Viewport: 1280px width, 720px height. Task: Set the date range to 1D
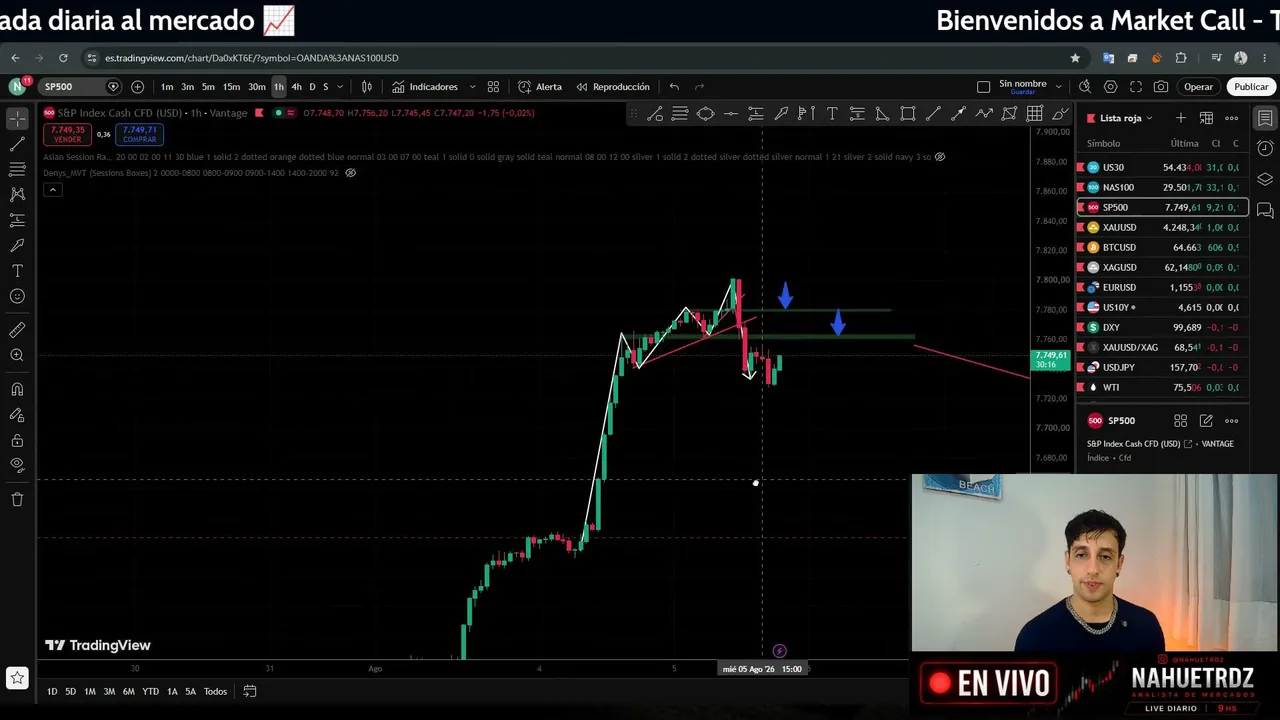(52, 691)
